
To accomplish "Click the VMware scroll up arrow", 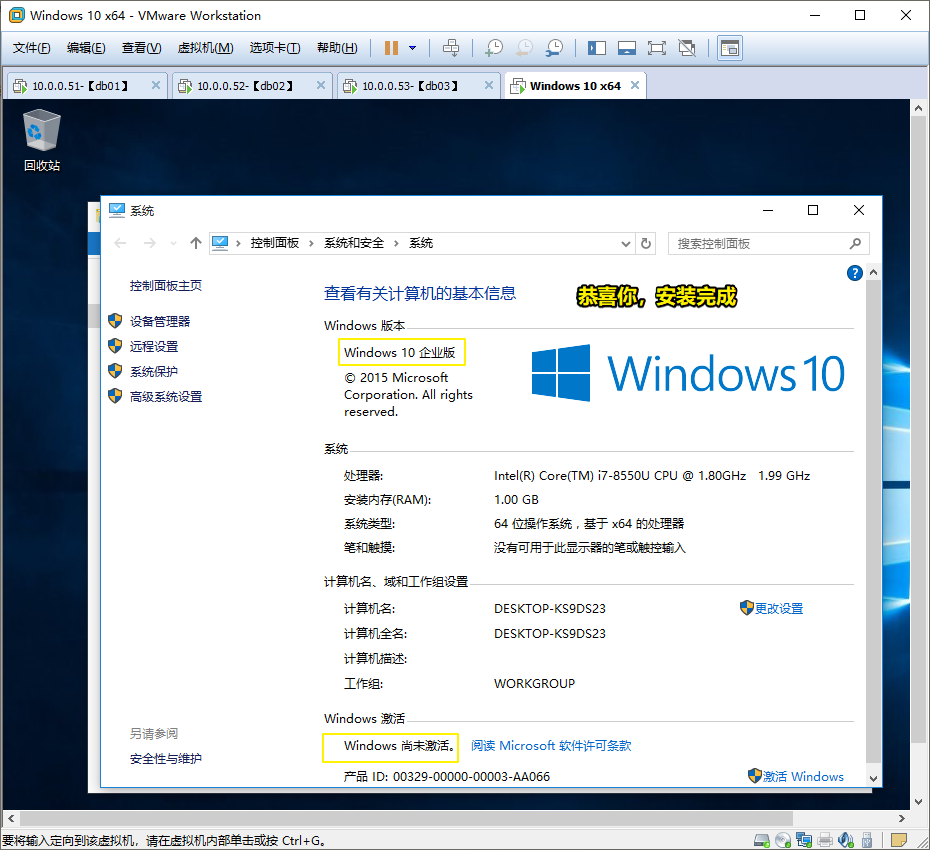I will pos(918,108).
